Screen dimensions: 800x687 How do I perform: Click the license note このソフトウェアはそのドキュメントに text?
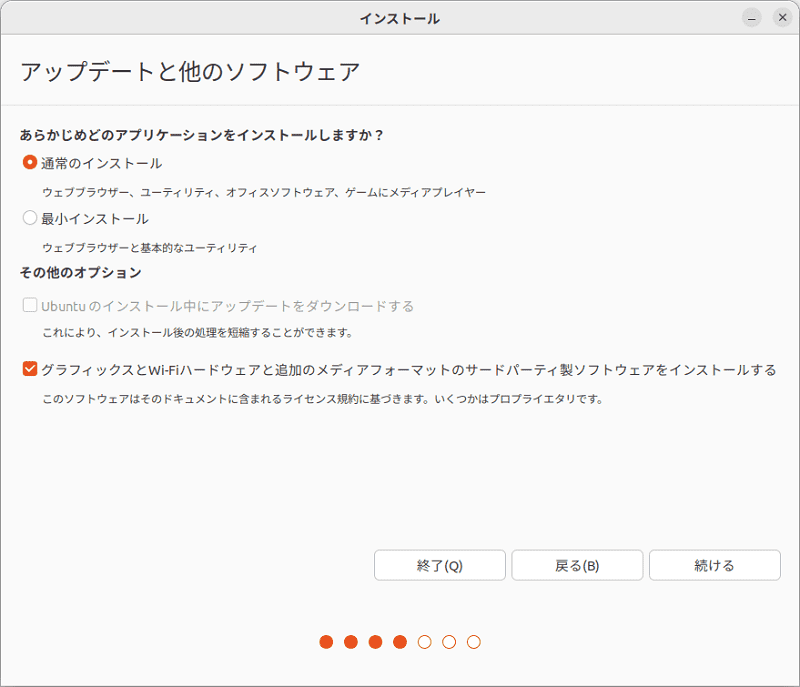tap(323, 399)
